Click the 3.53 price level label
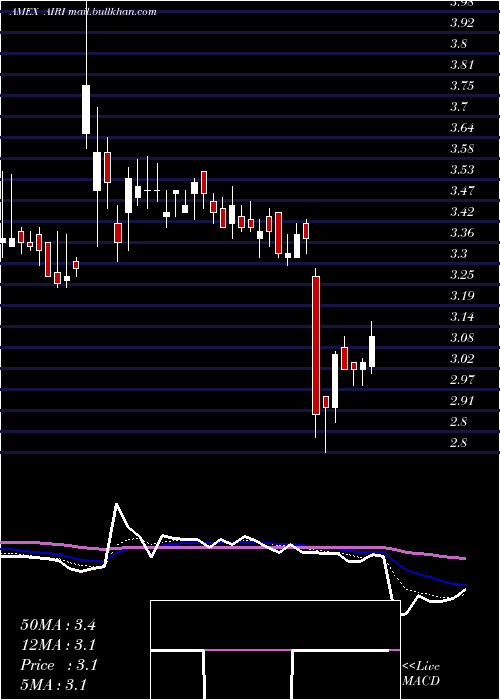 [462, 170]
